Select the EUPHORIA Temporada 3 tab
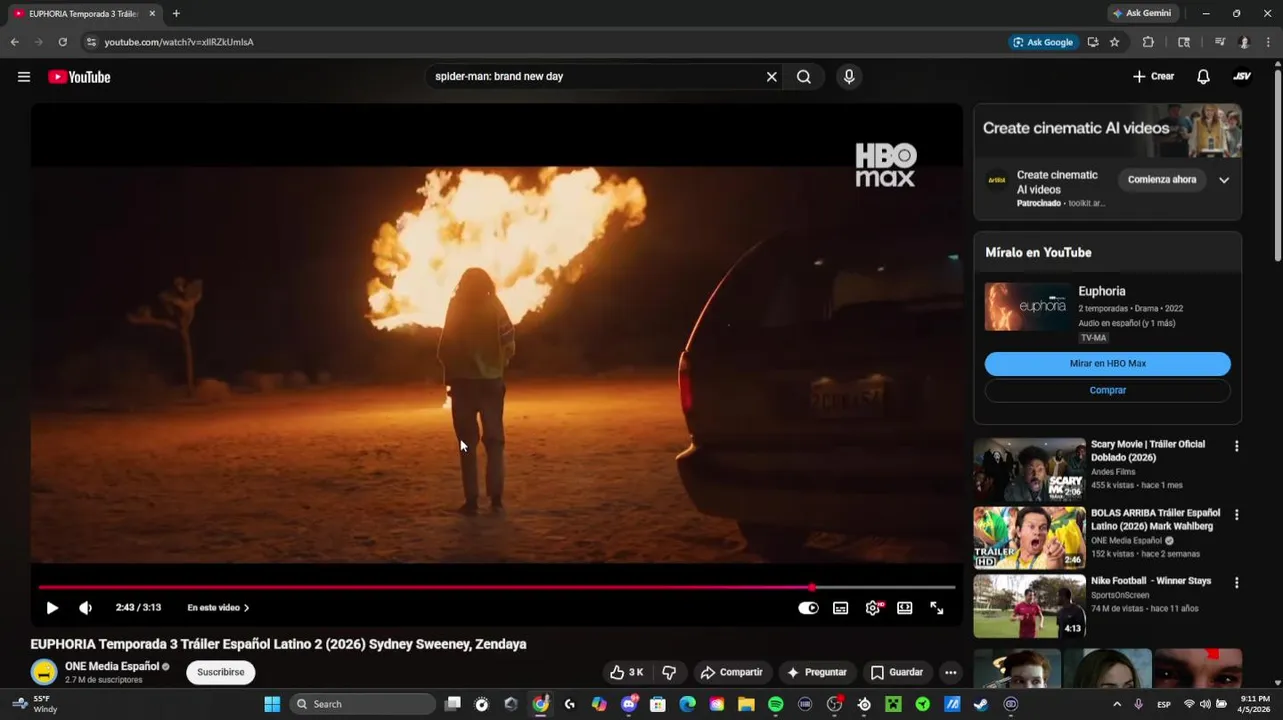The height and width of the screenshot is (720, 1283). [x=82, y=14]
